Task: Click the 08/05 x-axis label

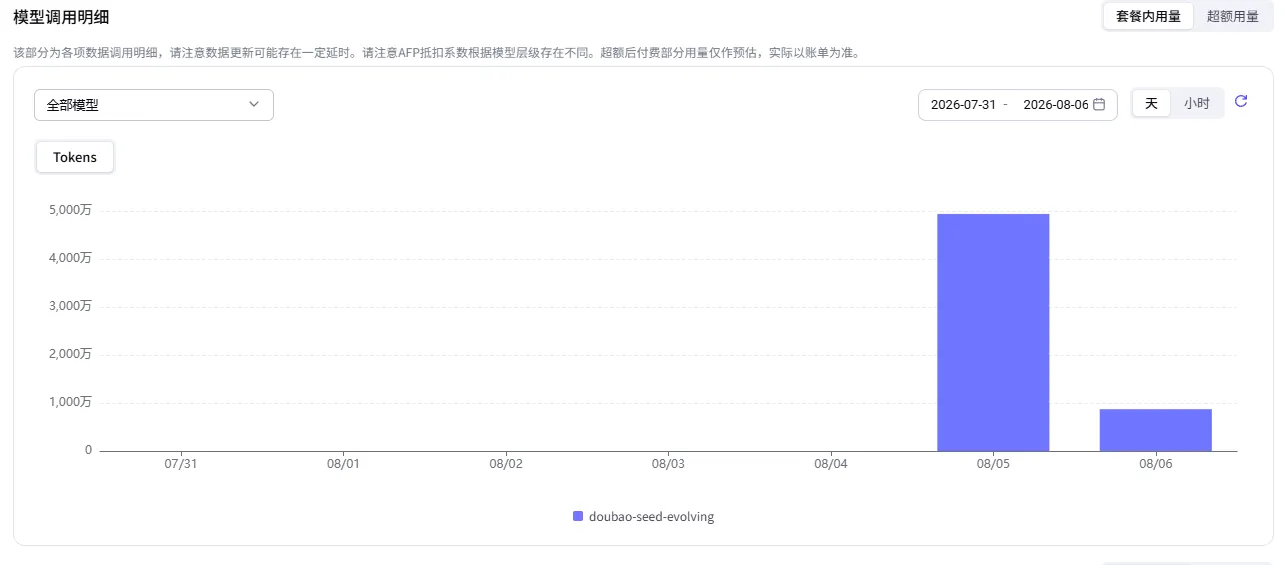Action: pyautogui.click(x=993, y=464)
